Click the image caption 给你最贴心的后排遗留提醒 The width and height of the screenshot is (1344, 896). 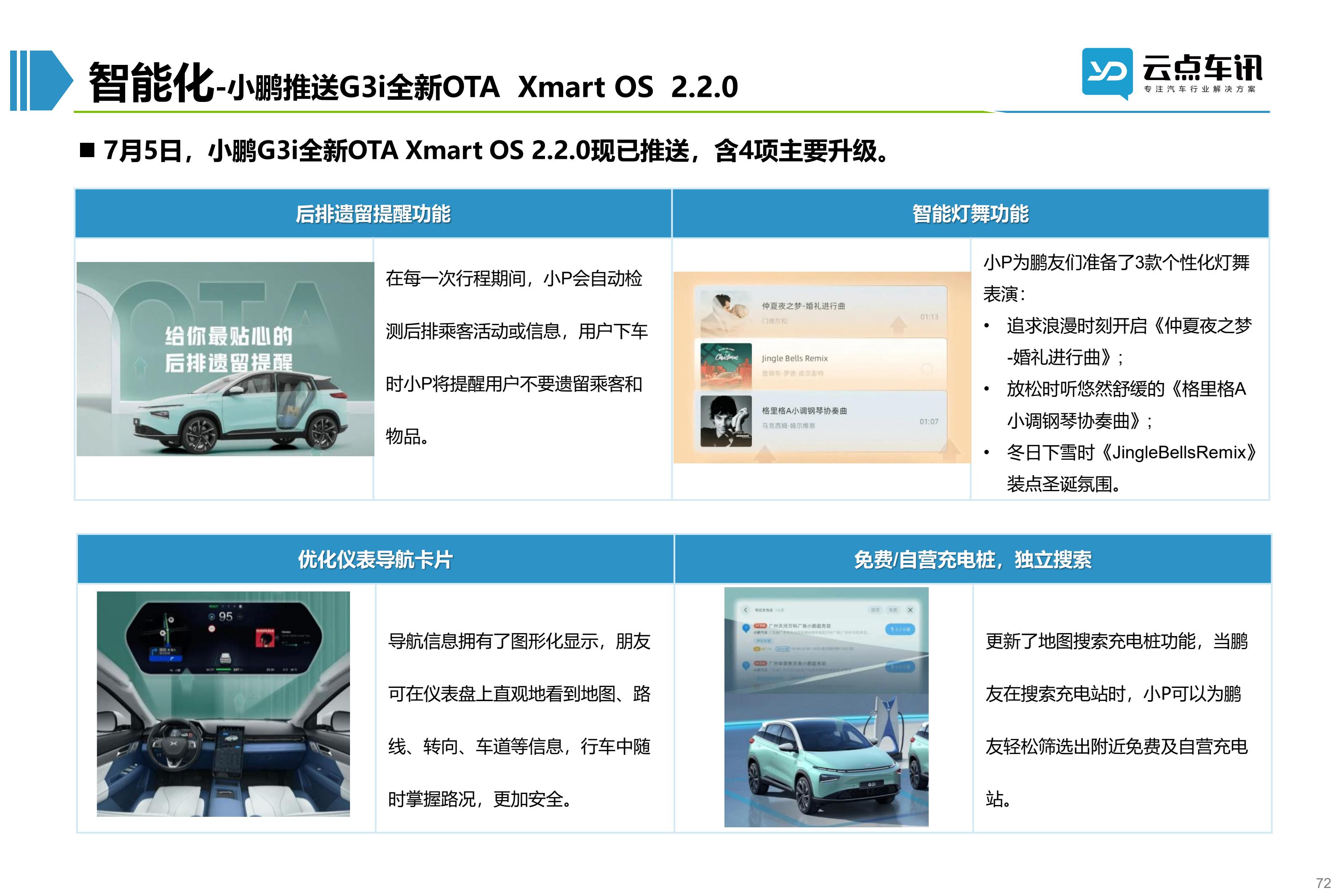pyautogui.click(x=228, y=349)
